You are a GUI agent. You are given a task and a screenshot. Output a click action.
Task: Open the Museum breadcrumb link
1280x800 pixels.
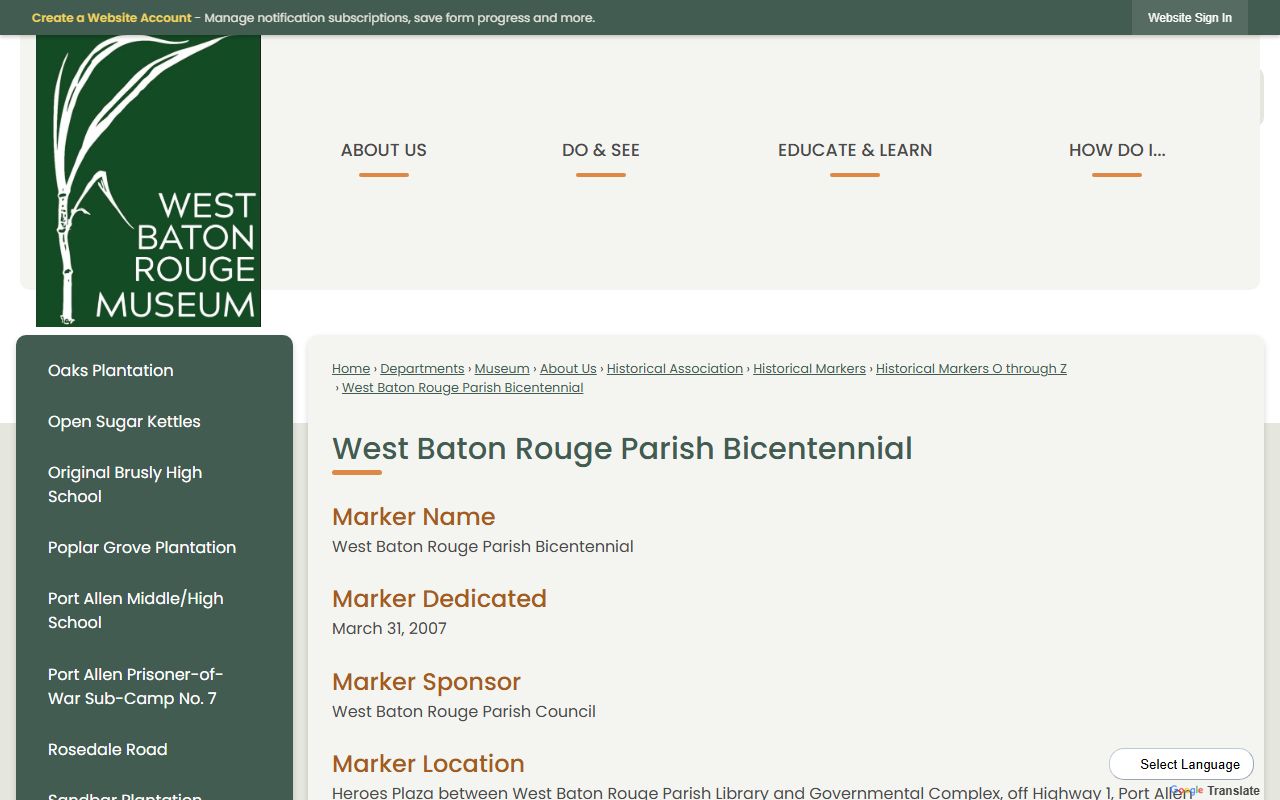[x=502, y=369]
